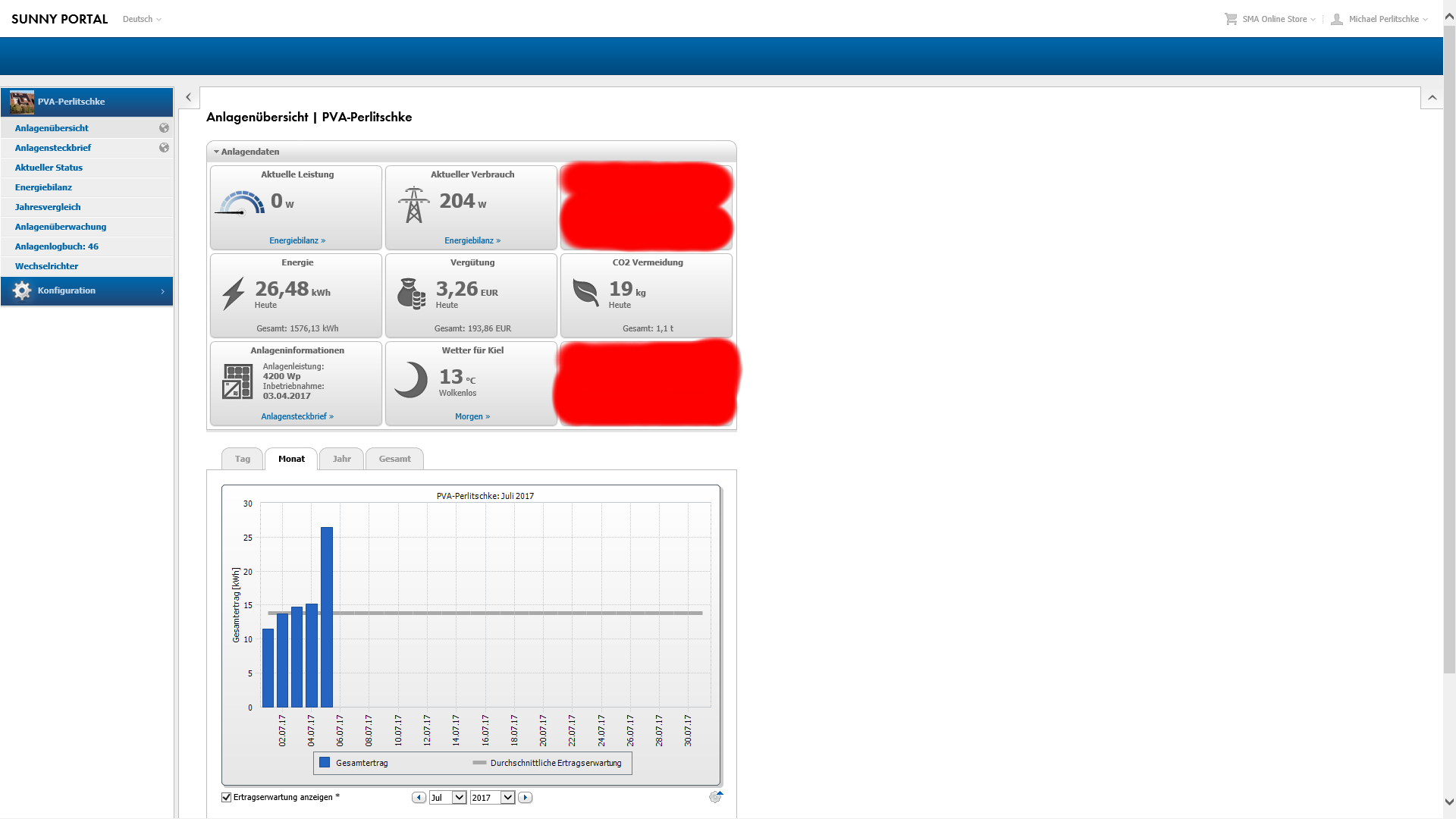Click the money bag Vergütung icon
The height and width of the screenshot is (819, 1456).
tap(411, 293)
